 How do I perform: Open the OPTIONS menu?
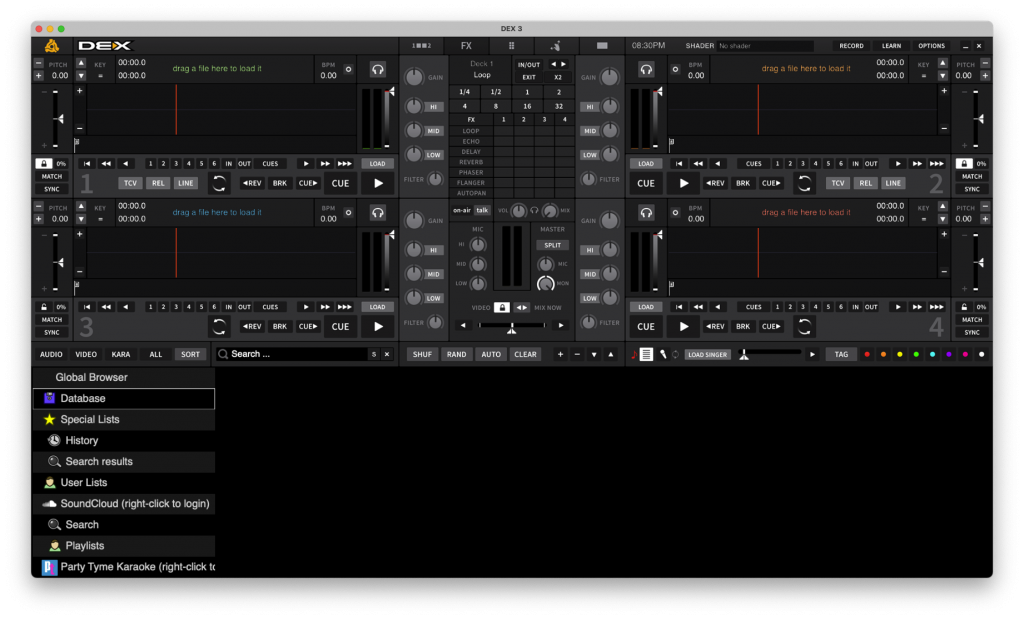931,46
